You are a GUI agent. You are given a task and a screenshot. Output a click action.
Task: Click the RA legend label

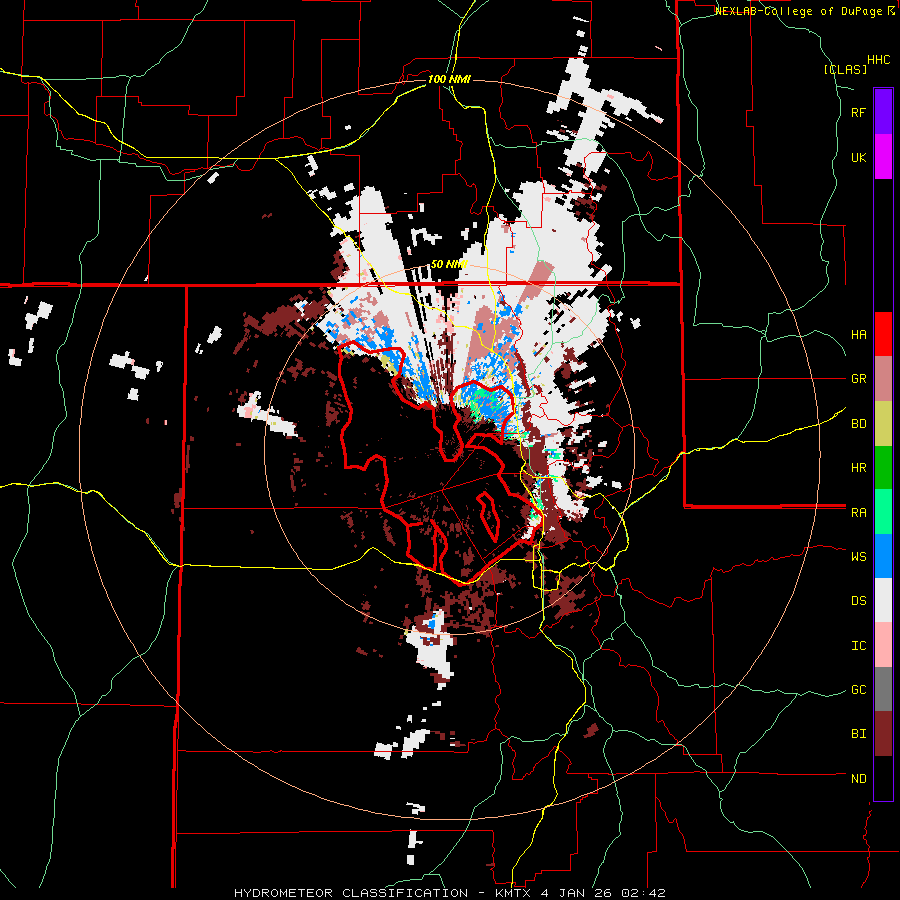858,513
